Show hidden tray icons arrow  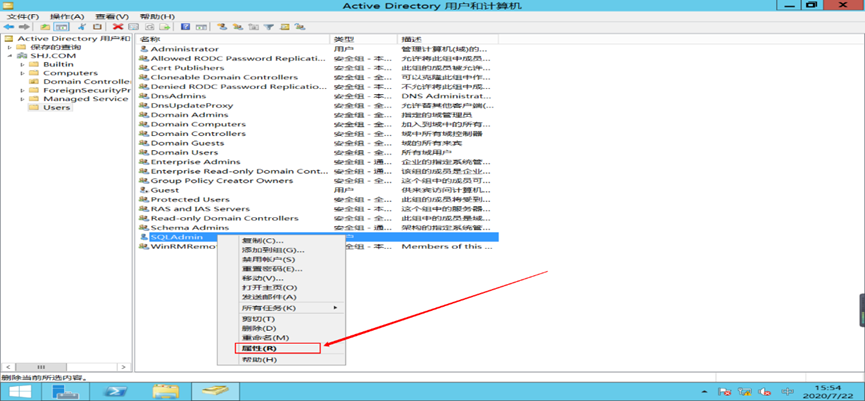pos(702,392)
